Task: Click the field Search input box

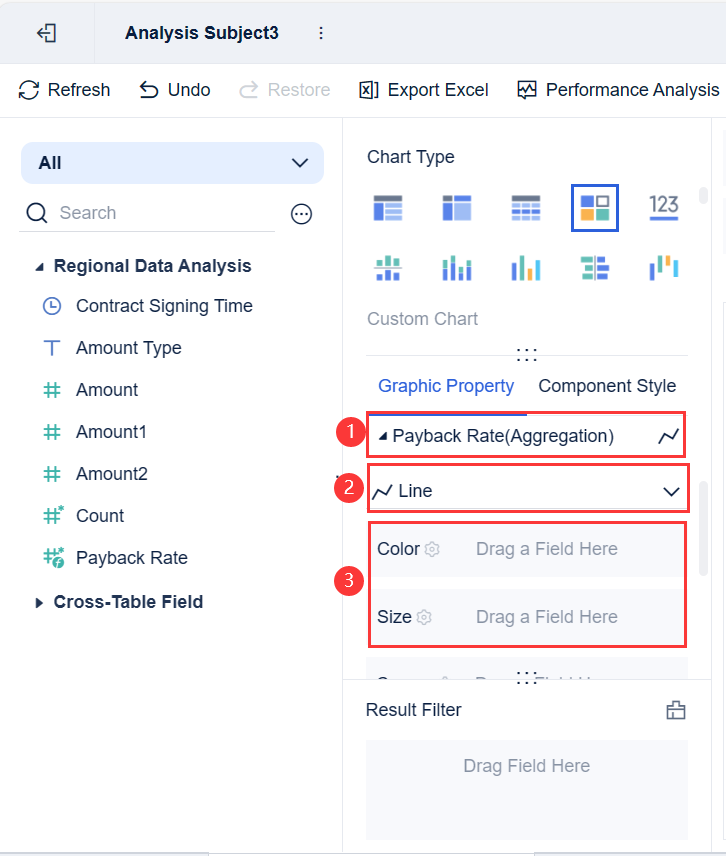Action: click(160, 213)
